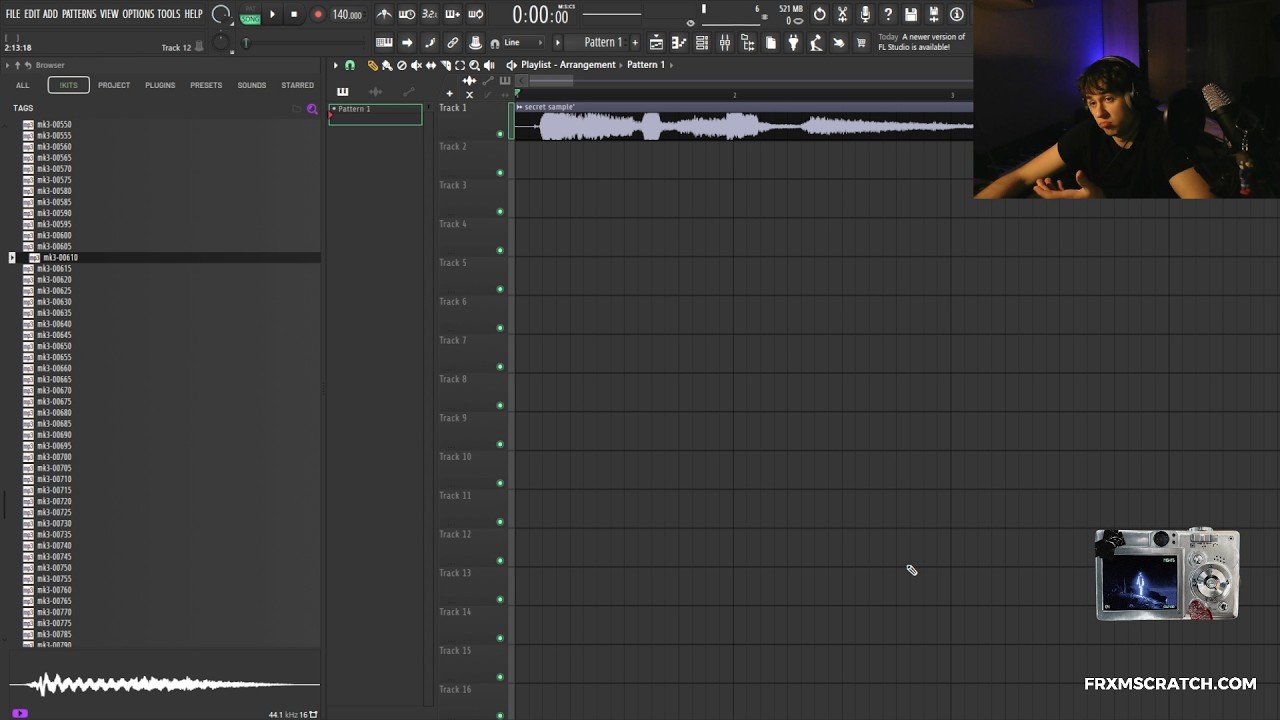The width and height of the screenshot is (1280, 720).
Task: Open the Piano roll icon
Action: pyautogui.click(x=678, y=43)
